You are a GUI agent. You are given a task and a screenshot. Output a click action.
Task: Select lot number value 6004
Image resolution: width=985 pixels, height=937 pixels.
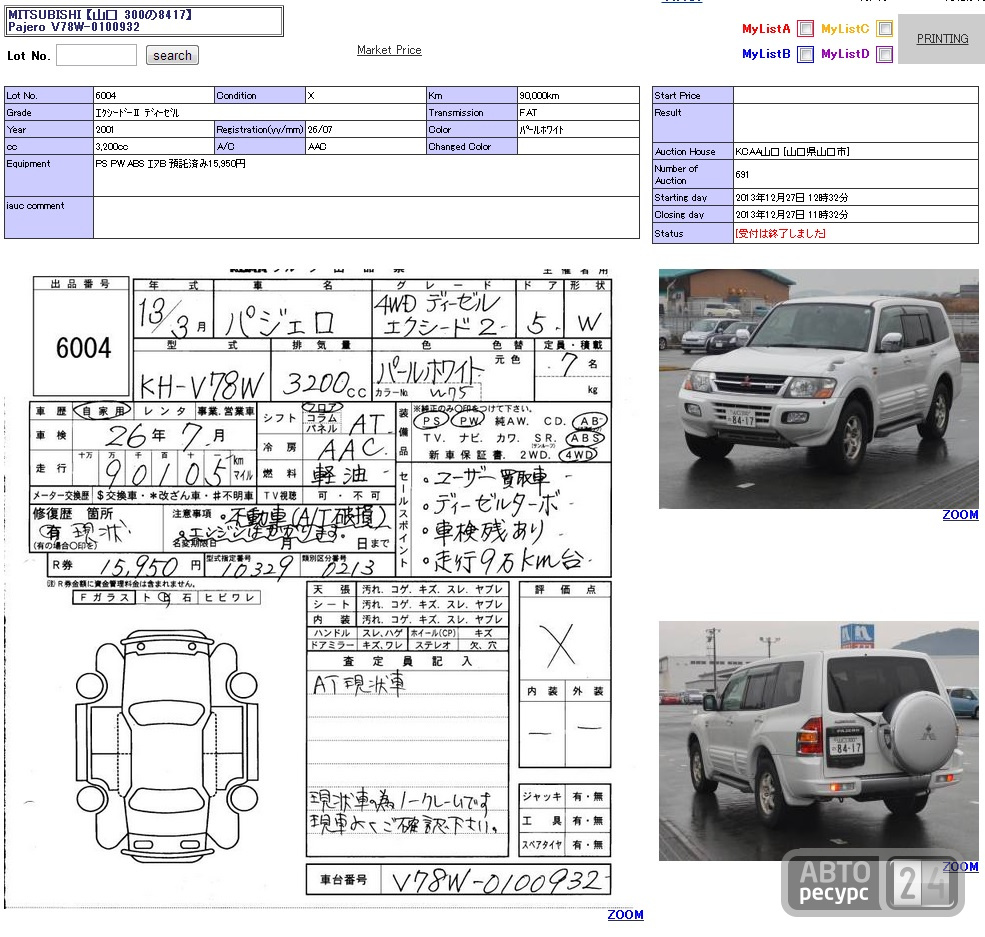106,95
